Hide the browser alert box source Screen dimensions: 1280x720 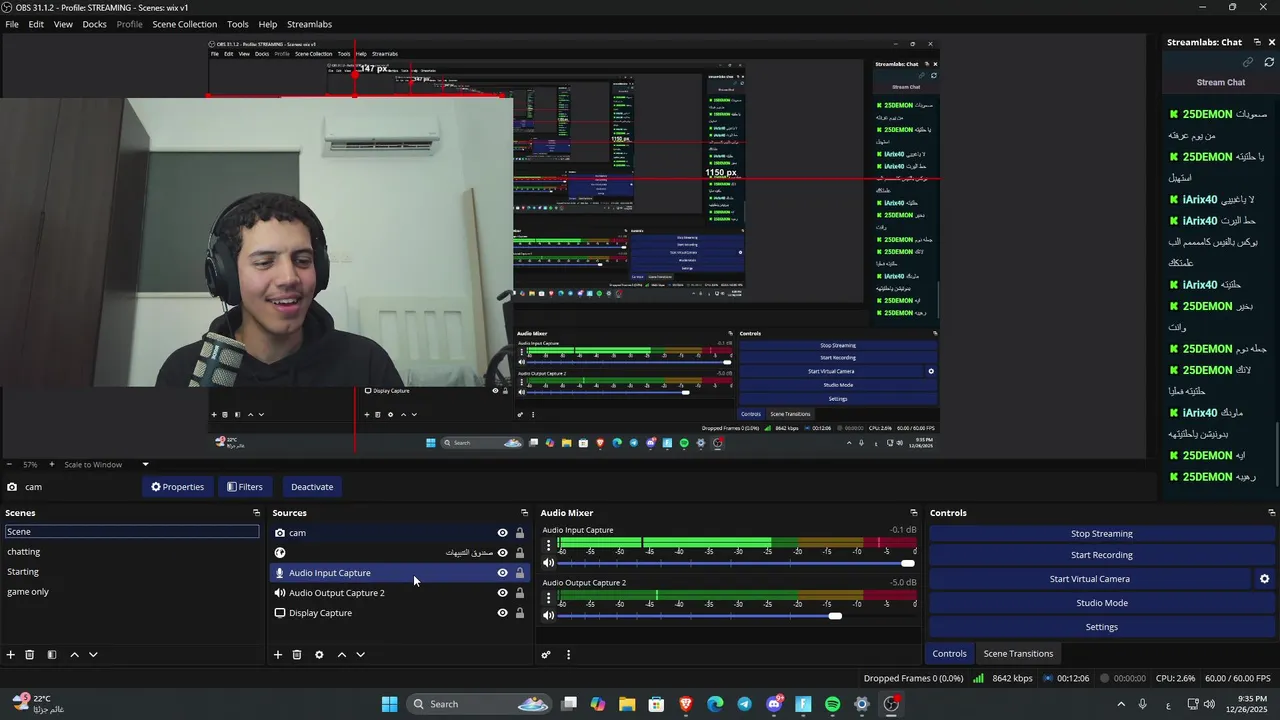(x=502, y=553)
